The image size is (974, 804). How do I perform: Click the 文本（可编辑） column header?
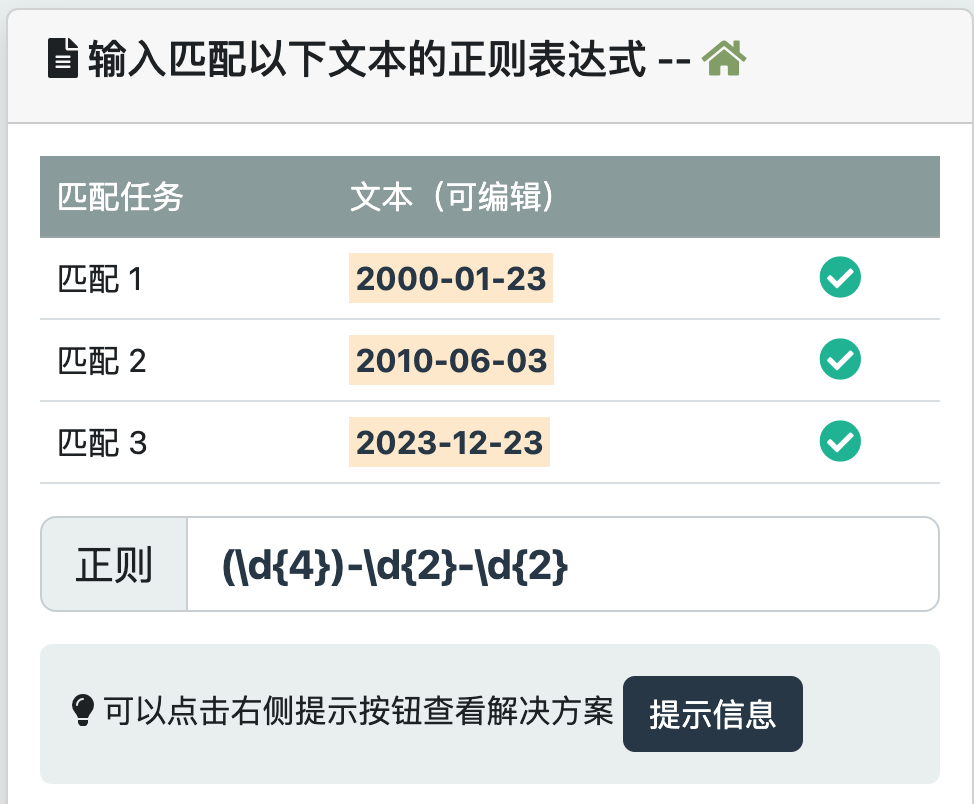452,197
